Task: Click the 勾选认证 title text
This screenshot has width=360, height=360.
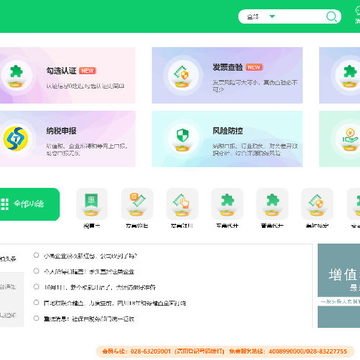Action: click(61, 71)
